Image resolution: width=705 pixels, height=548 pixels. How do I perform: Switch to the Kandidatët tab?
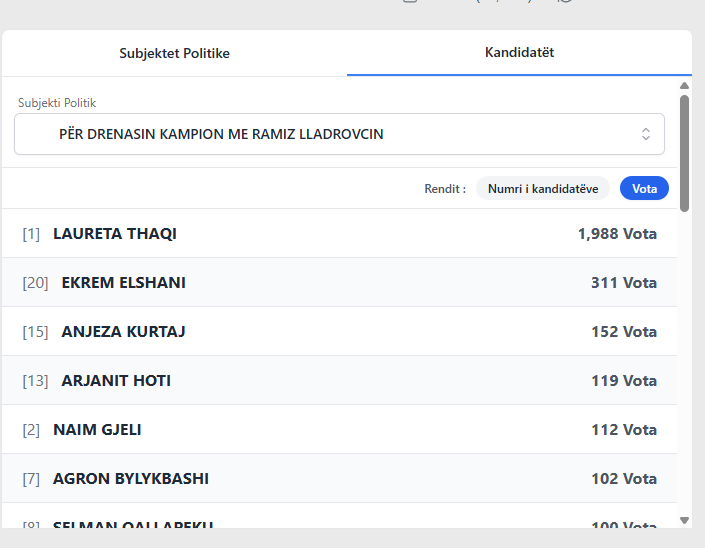(x=519, y=52)
